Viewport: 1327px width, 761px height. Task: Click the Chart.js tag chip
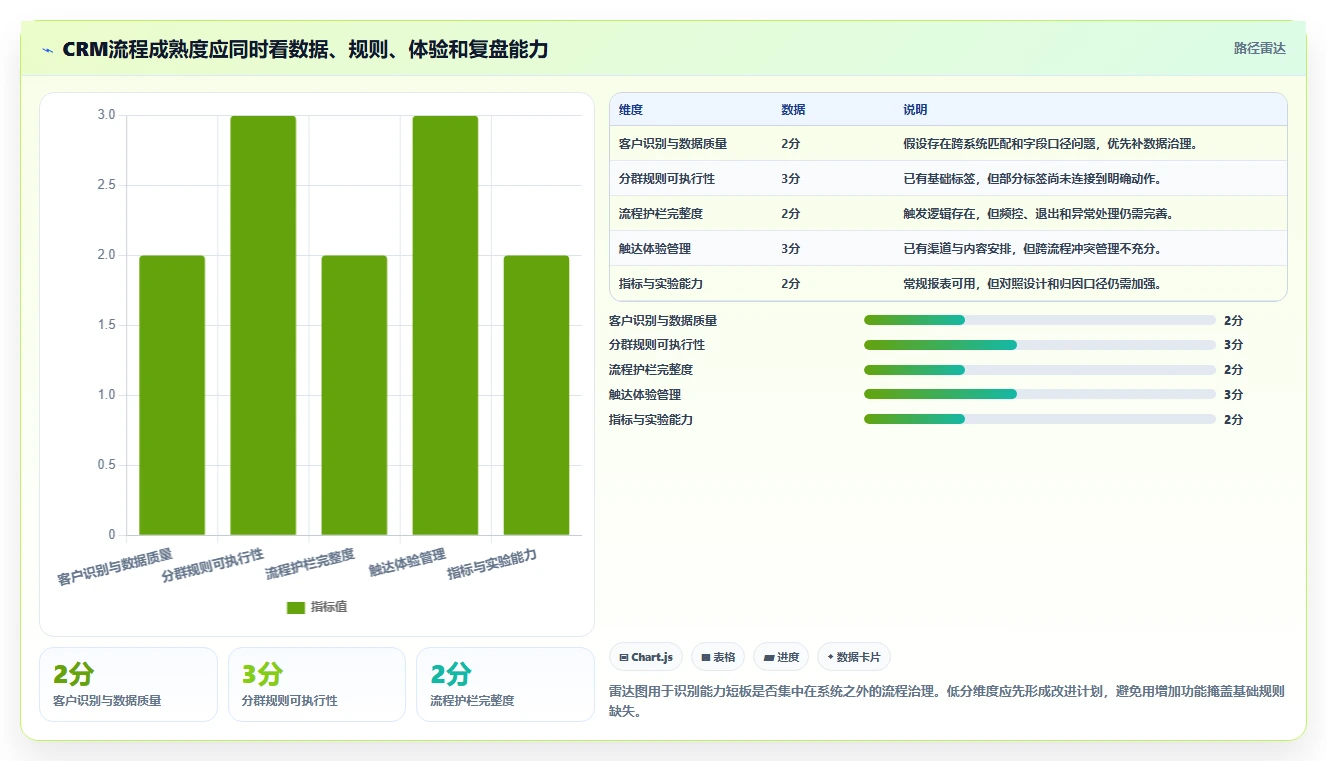[646, 657]
